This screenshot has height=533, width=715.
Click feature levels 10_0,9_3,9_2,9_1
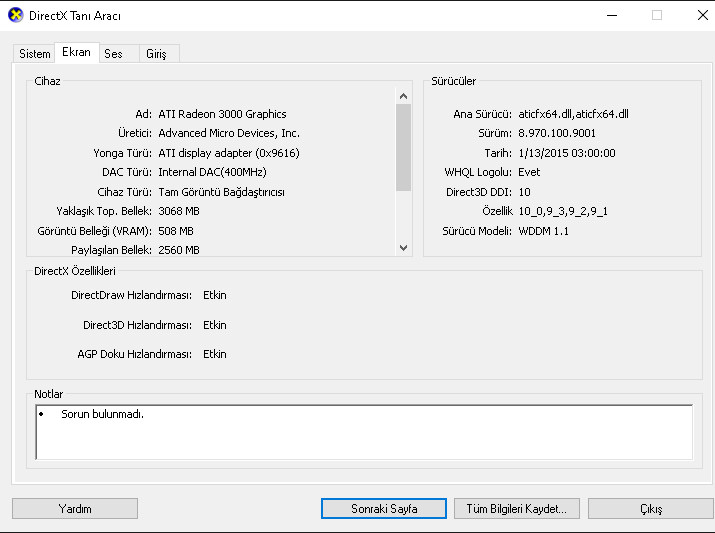[563, 211]
